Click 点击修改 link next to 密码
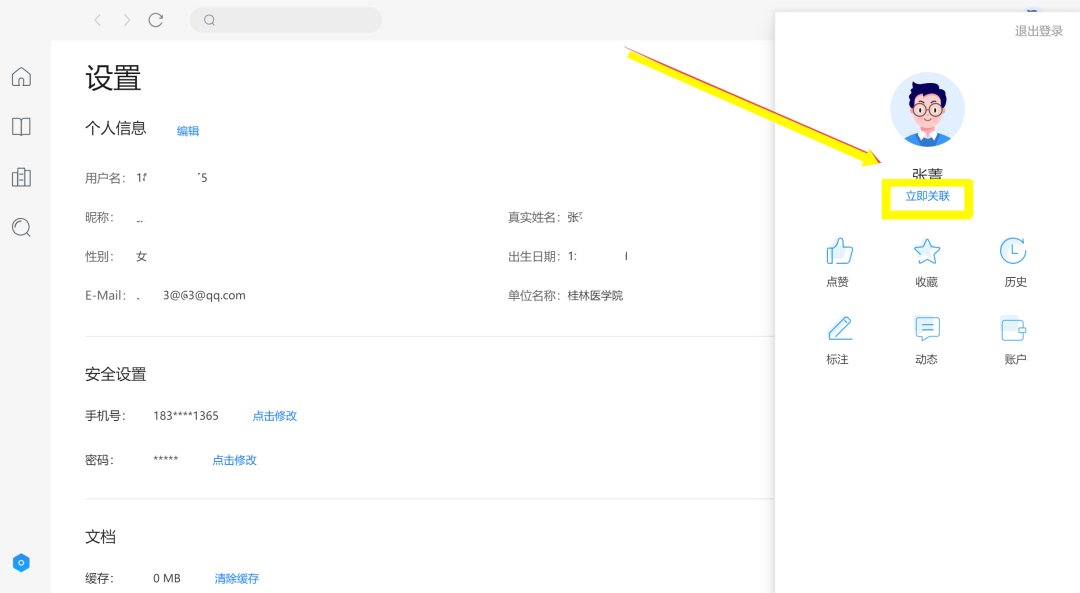 (x=234, y=460)
